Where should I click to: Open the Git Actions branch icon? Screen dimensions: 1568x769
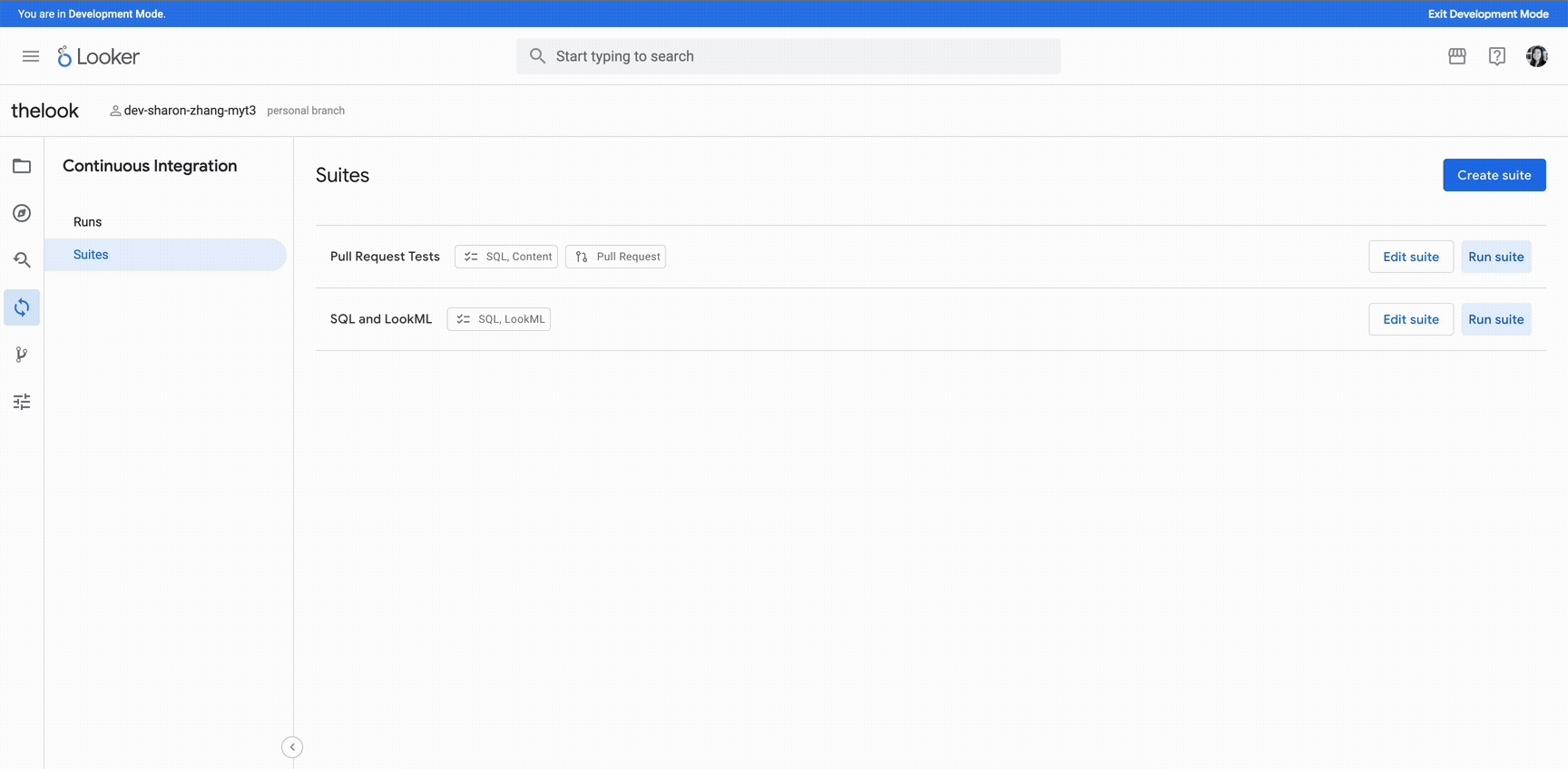[22, 355]
